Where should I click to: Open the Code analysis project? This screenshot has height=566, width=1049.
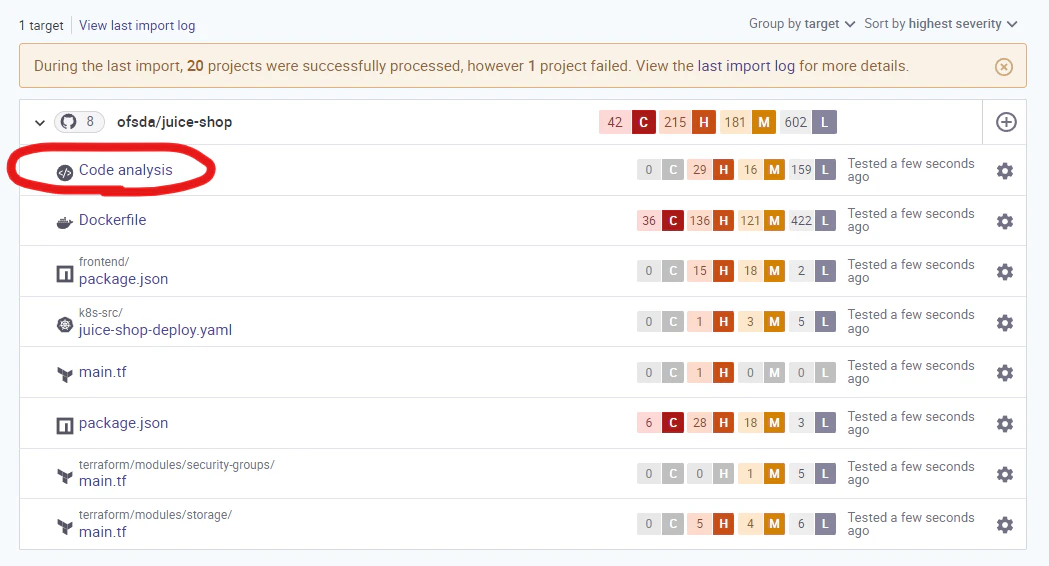pos(126,170)
